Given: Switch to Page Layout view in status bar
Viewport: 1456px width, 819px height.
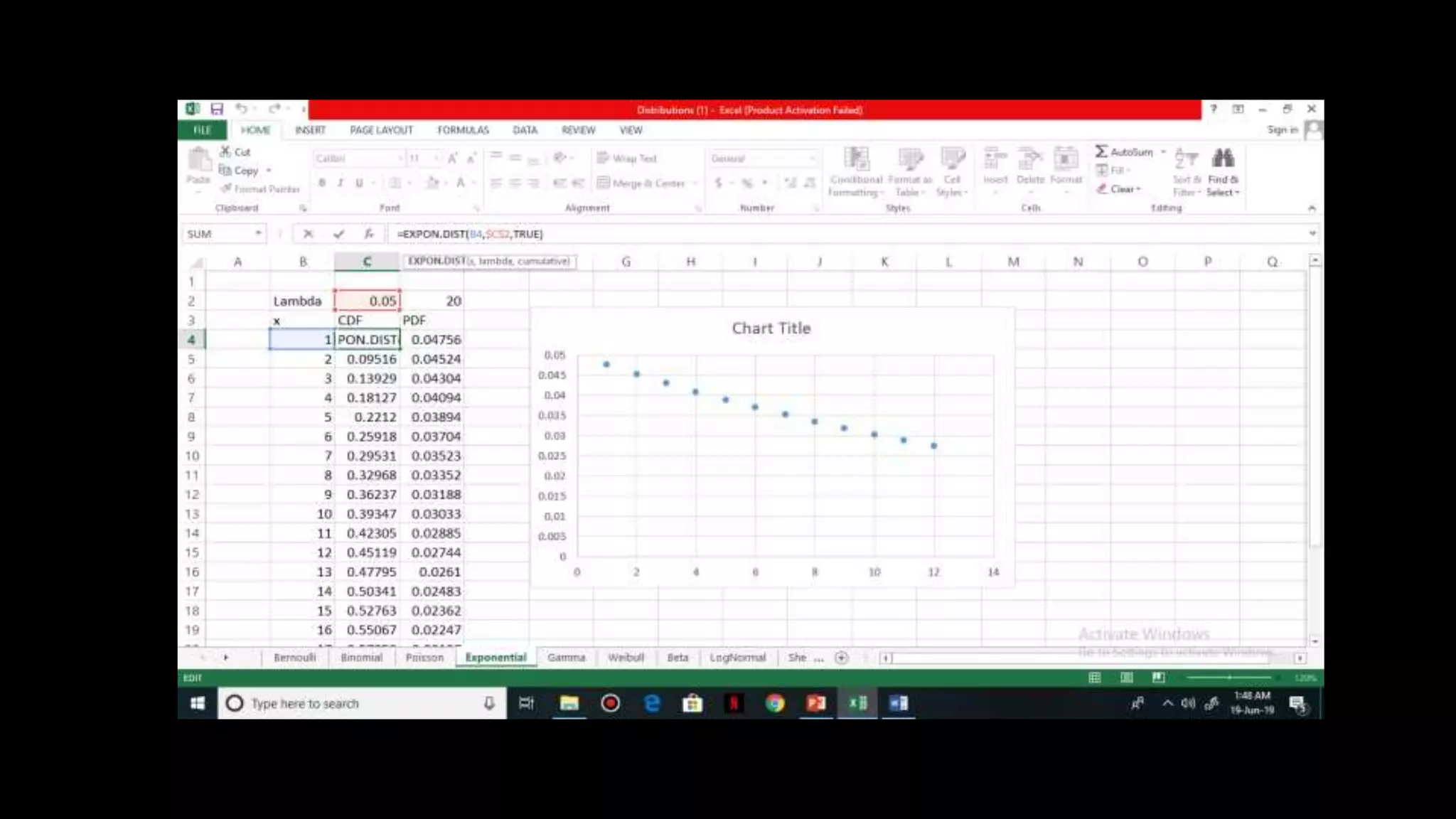Looking at the screenshot, I should 1127,678.
